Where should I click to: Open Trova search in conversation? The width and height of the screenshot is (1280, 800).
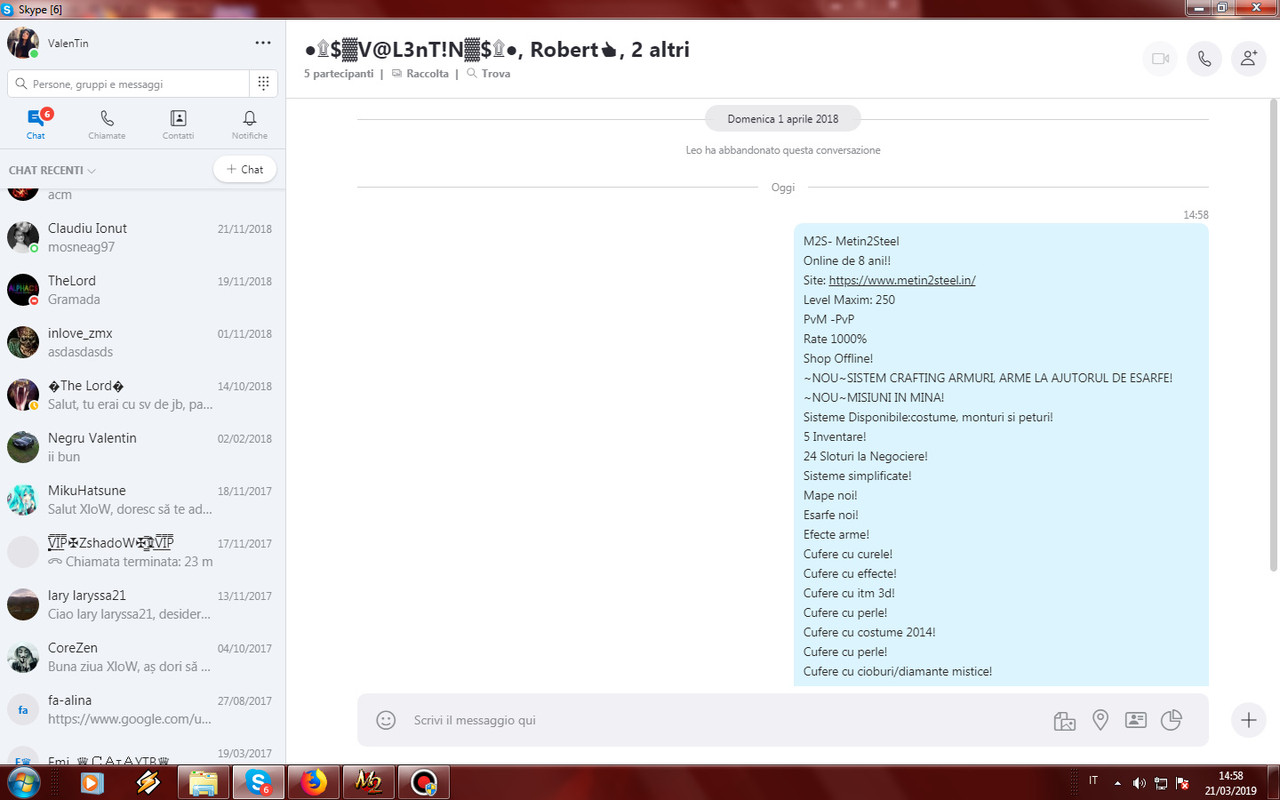pyautogui.click(x=488, y=74)
